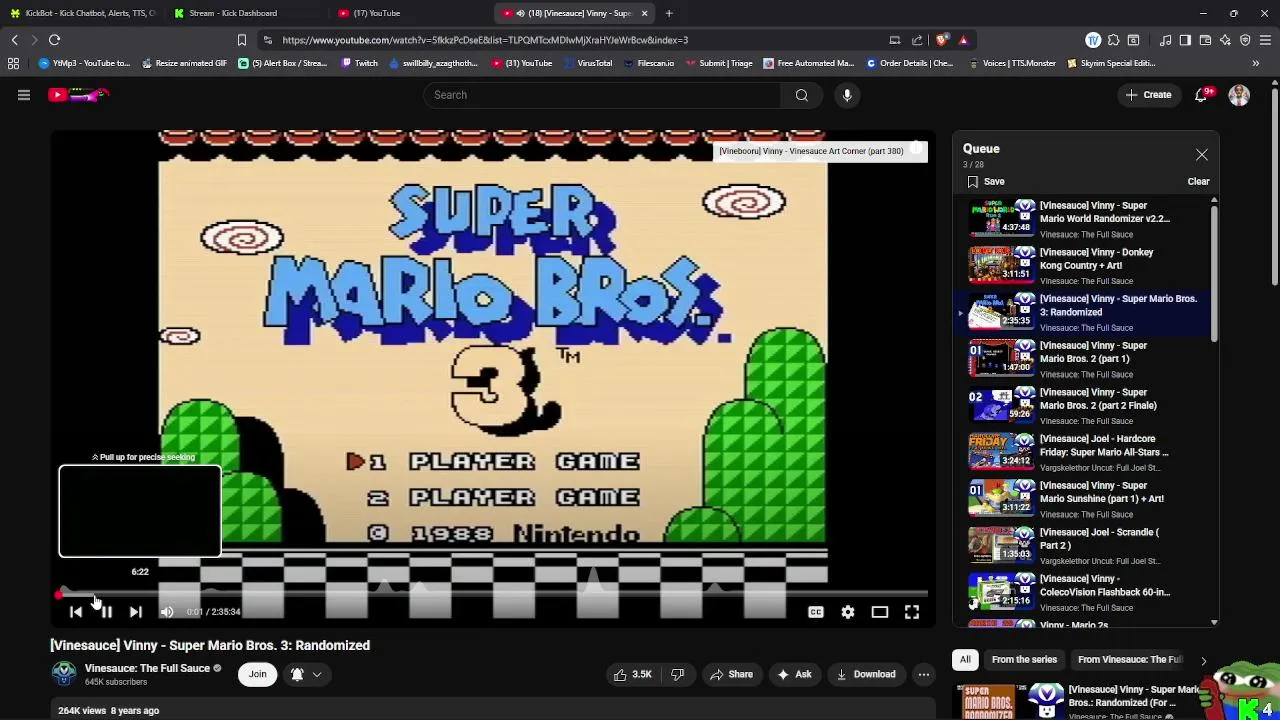Open the more actions ellipsis menu

[x=924, y=674]
